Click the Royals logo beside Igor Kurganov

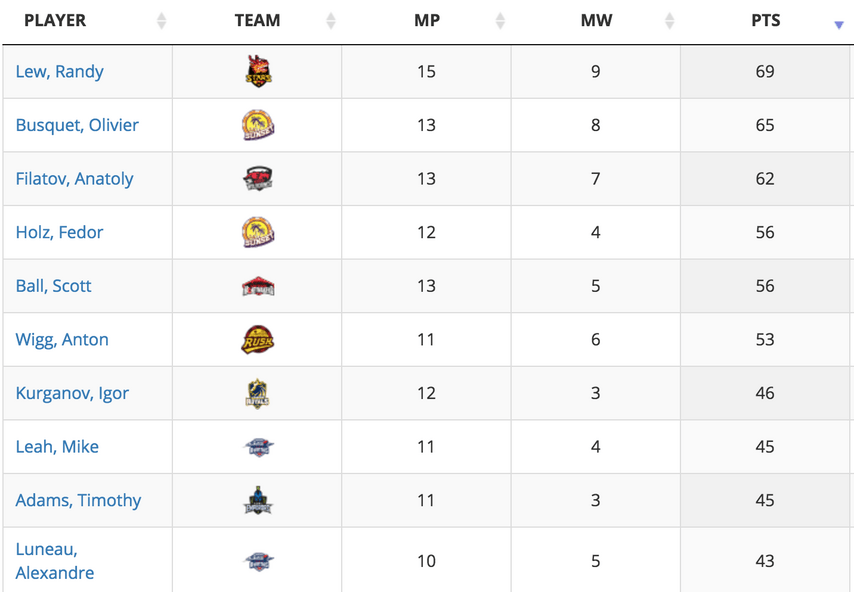[258, 393]
